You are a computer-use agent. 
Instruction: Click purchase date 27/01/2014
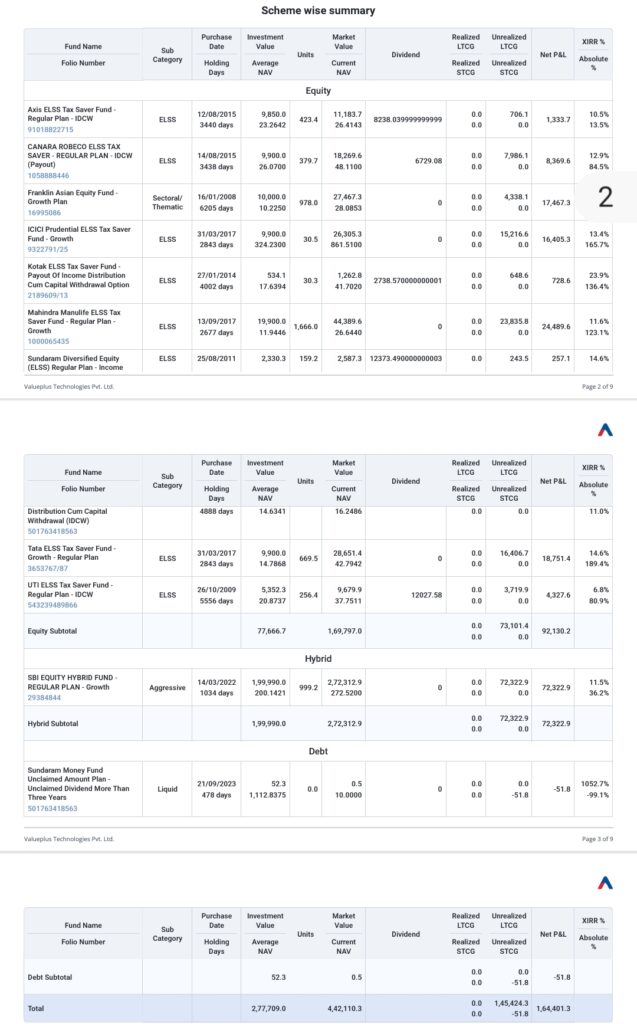217,276
